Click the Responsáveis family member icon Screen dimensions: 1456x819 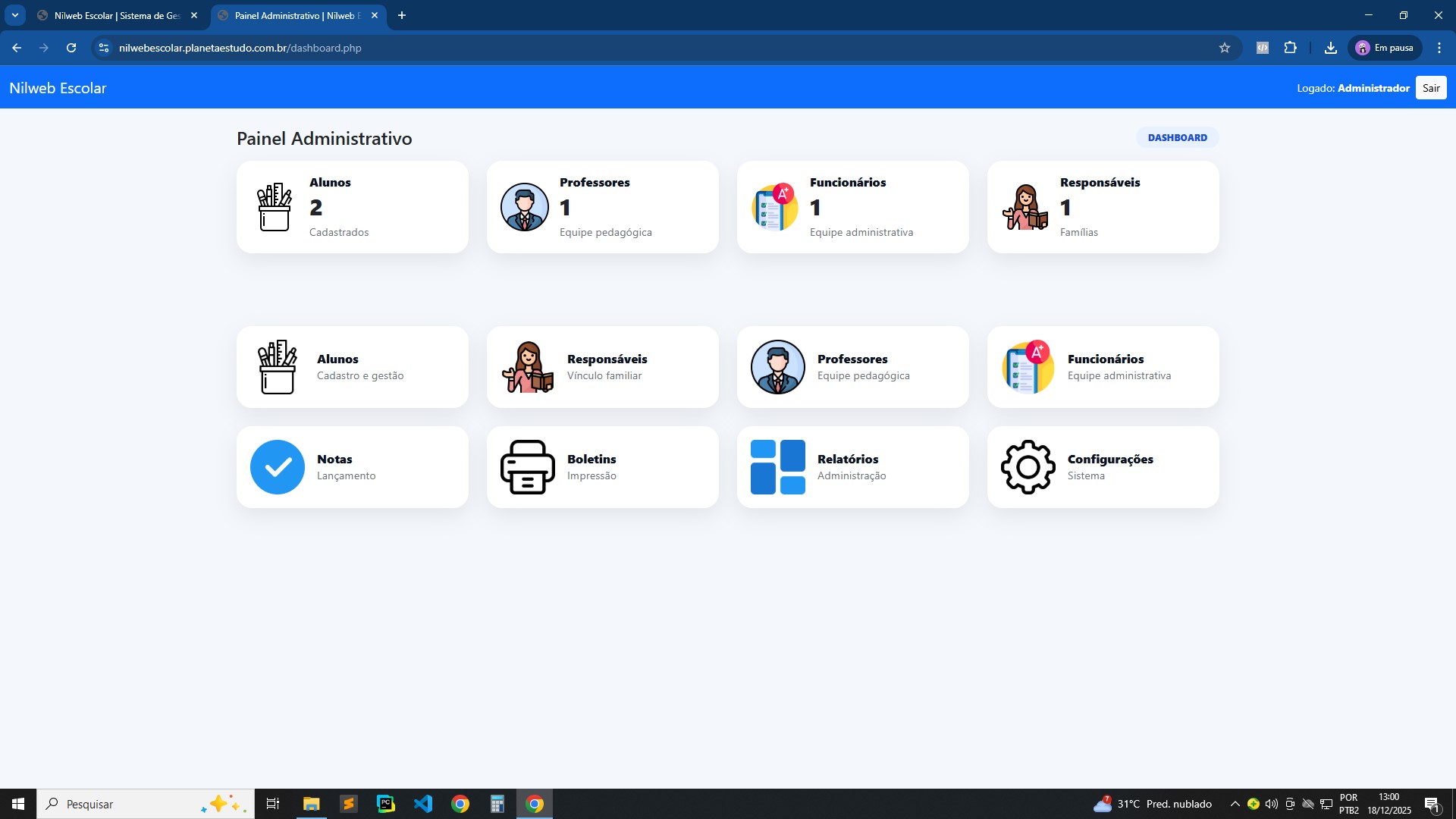[1025, 207]
